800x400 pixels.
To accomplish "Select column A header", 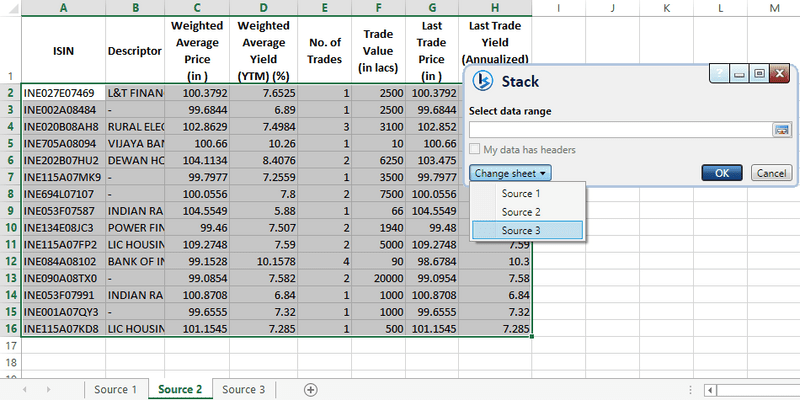I will (x=63, y=8).
